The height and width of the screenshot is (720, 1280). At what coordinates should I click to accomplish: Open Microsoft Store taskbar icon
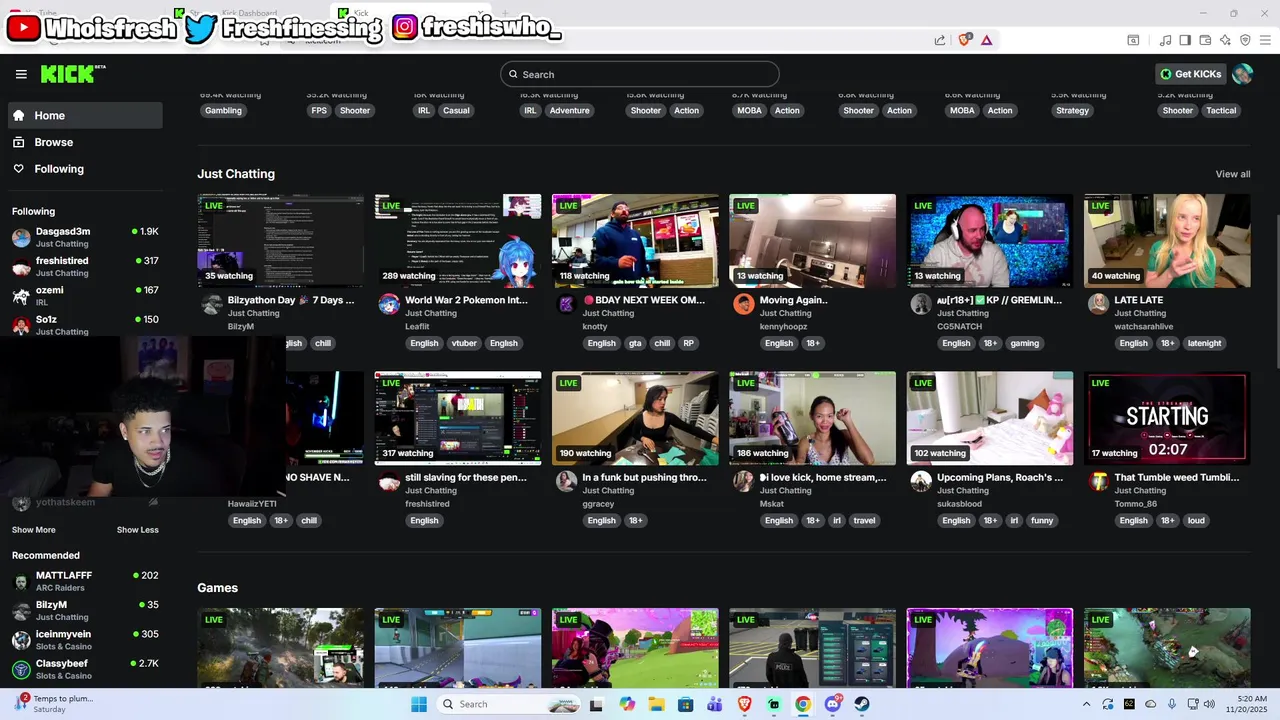[x=685, y=704]
